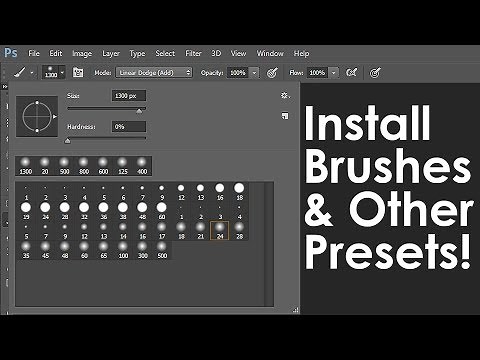Select soft round brush 300
Image resolution: width=480 pixels, height=360 pixels.
pyautogui.click(x=143, y=250)
